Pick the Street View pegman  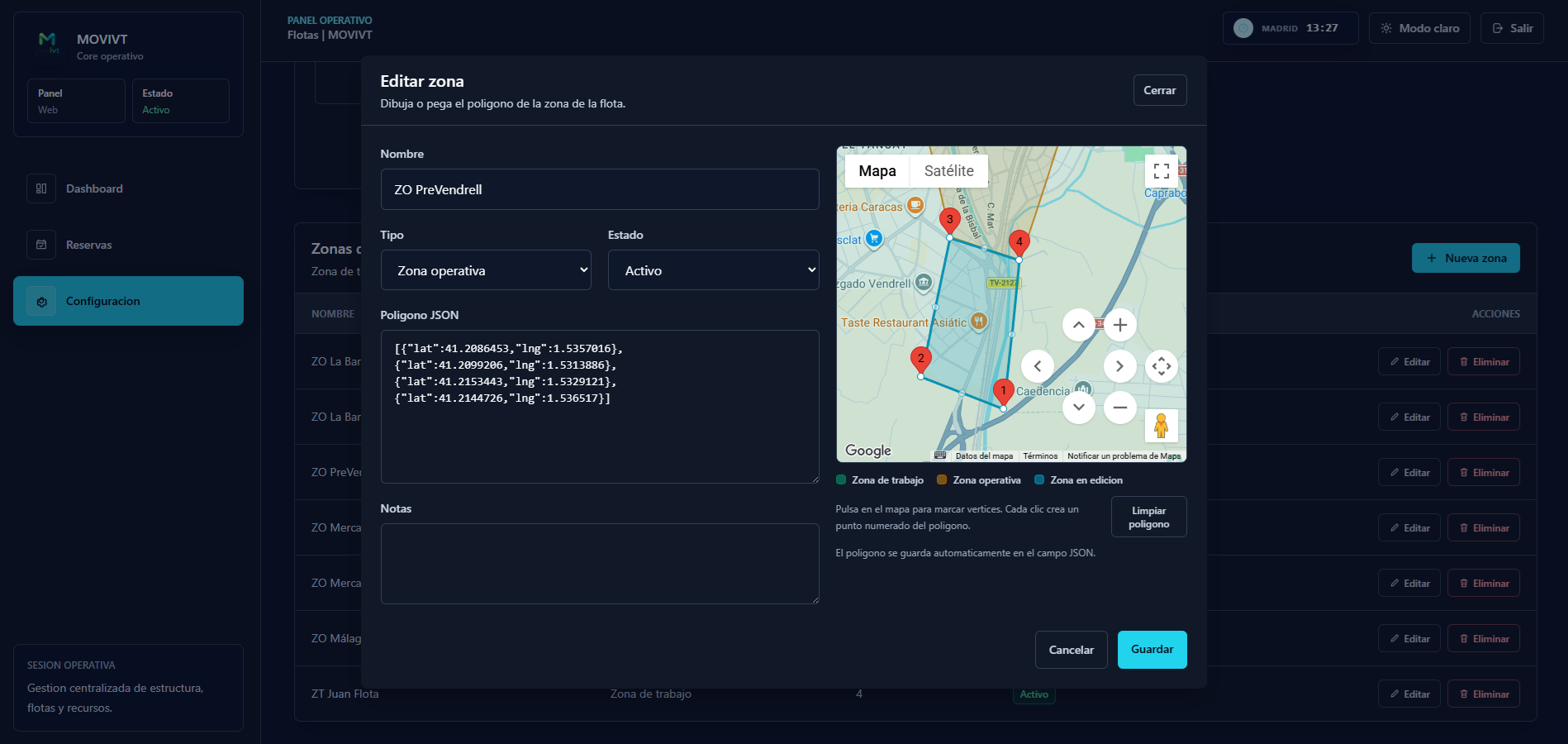click(1161, 426)
